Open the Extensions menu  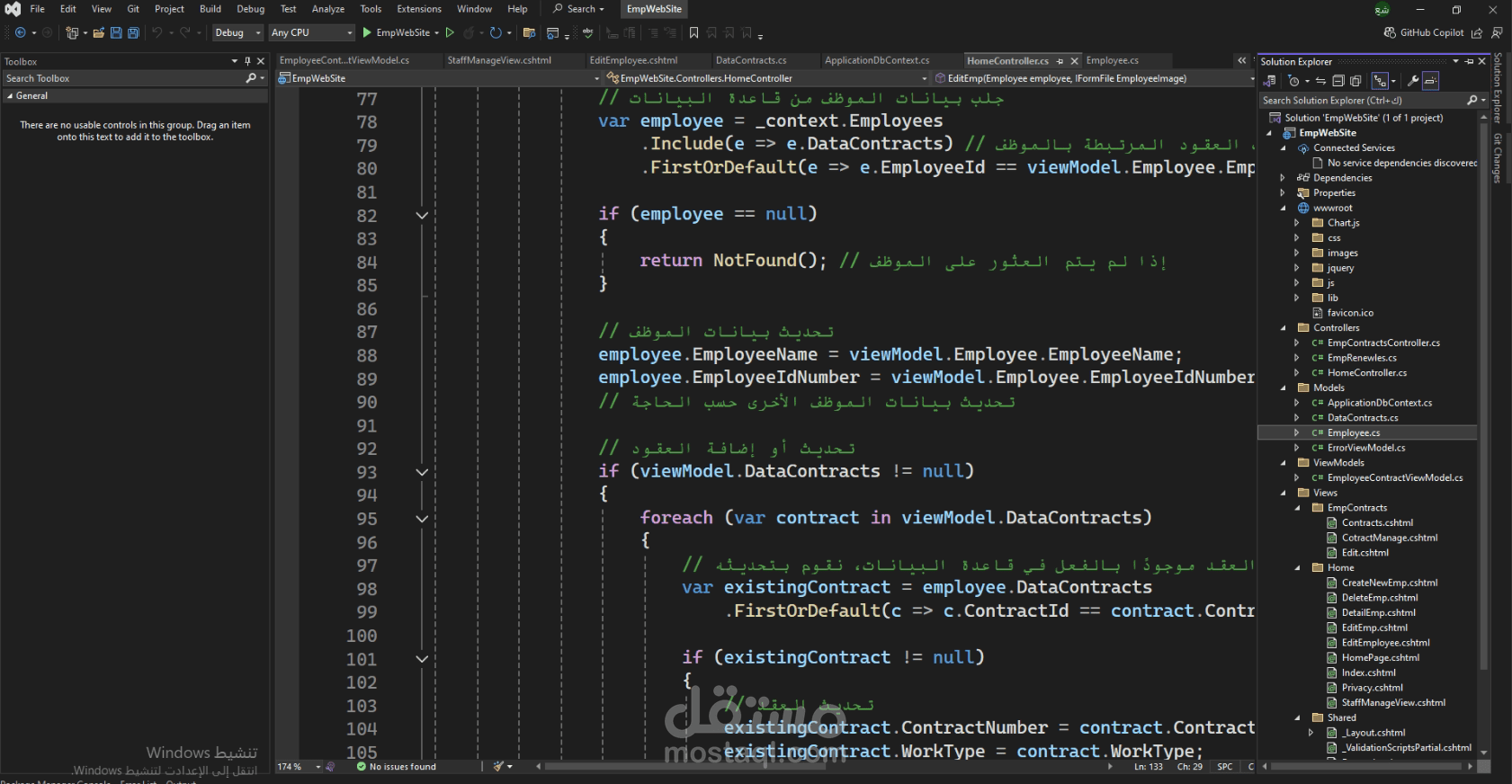coord(419,9)
